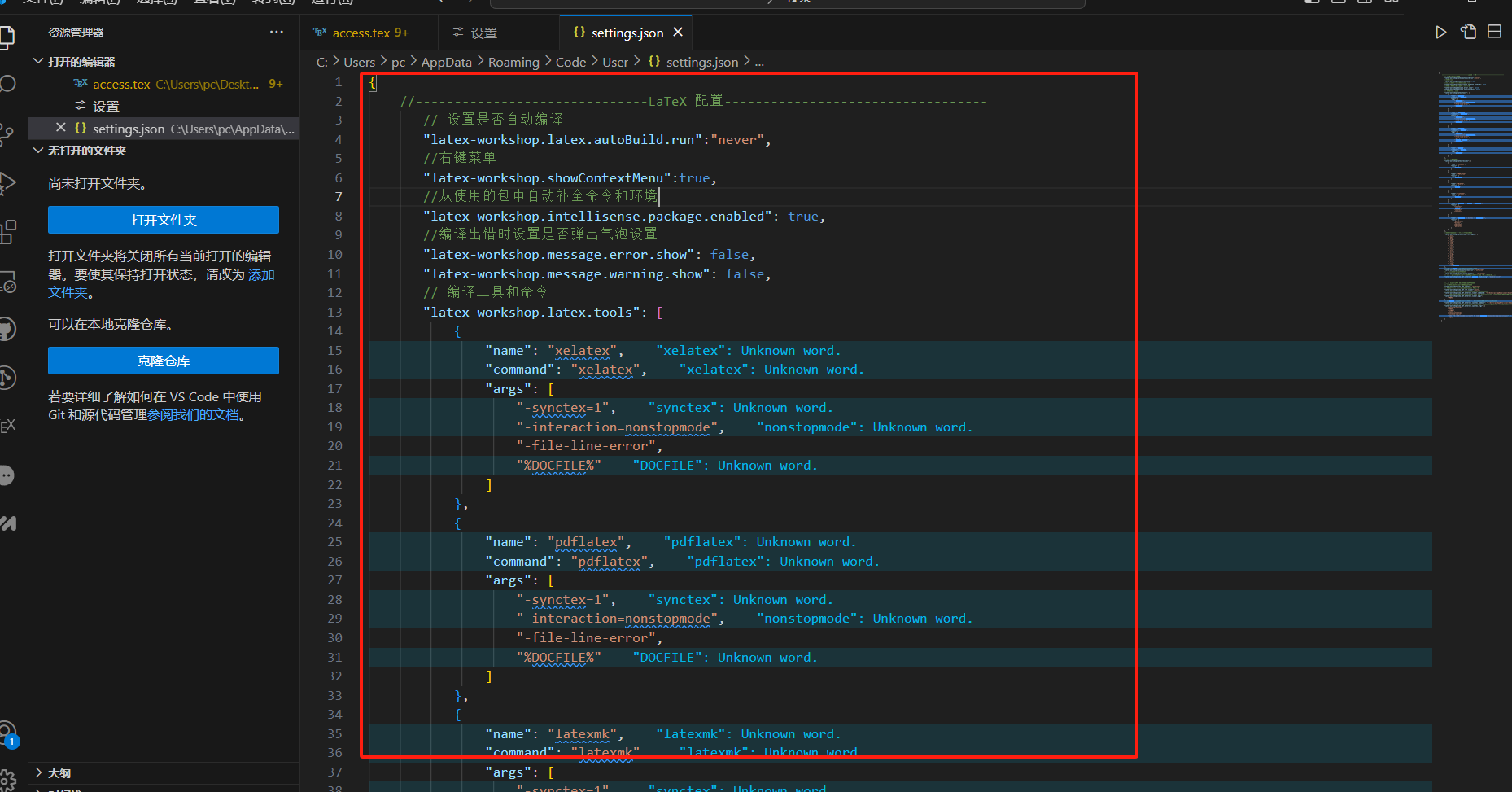The image size is (1512, 792).
Task: Collapse the 打开的编辑器 section
Action: [x=164, y=62]
